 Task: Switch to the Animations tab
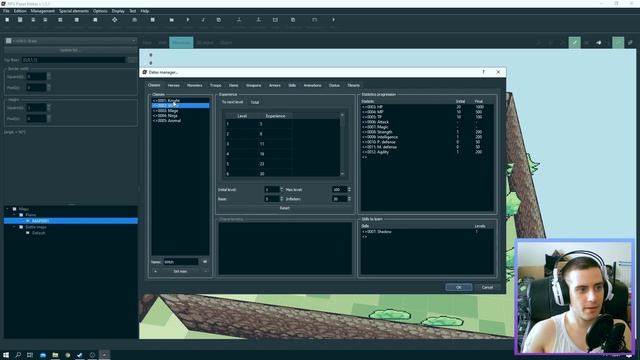(x=312, y=85)
